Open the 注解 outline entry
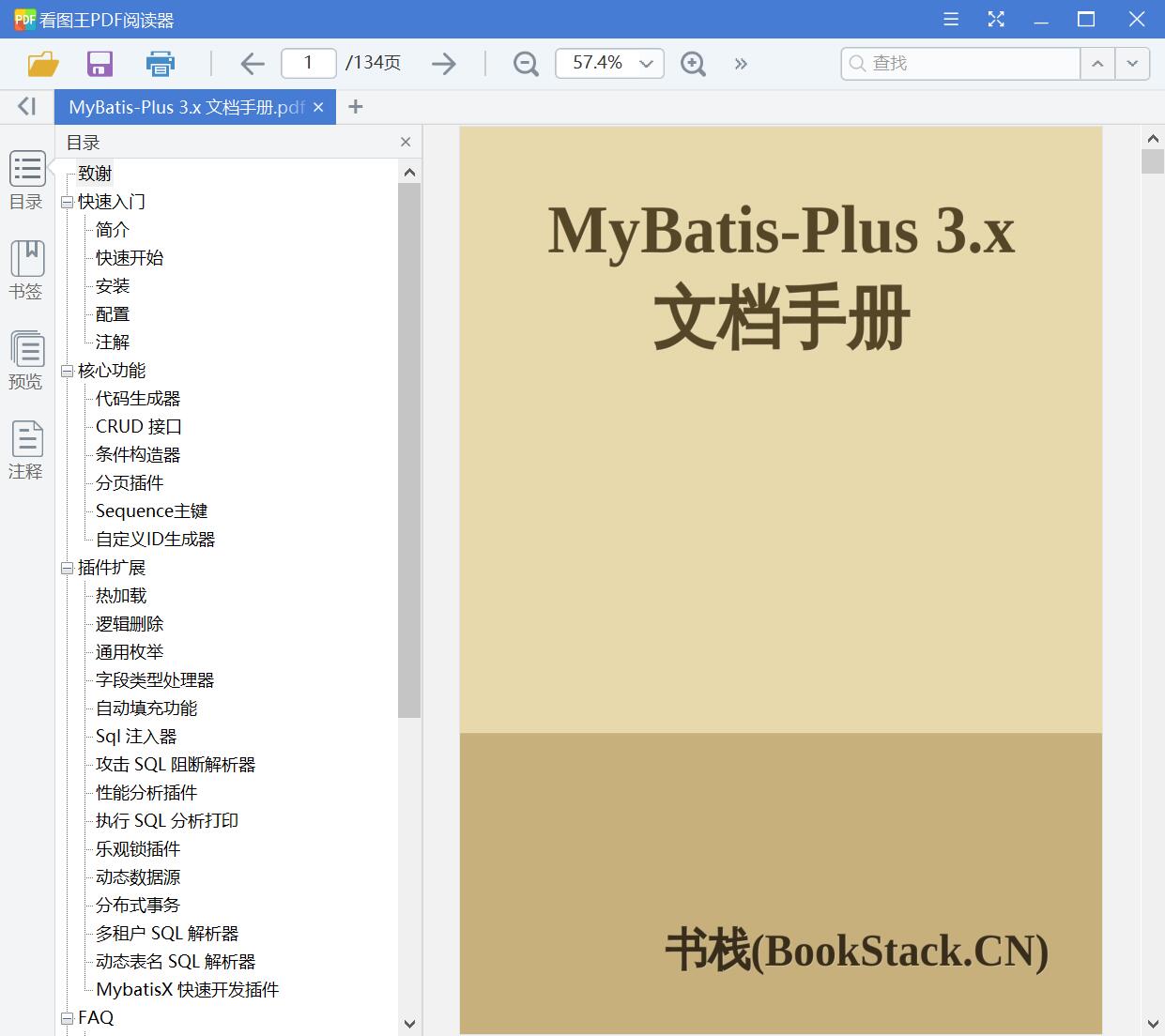Image resolution: width=1165 pixels, height=1036 pixels. [x=113, y=343]
